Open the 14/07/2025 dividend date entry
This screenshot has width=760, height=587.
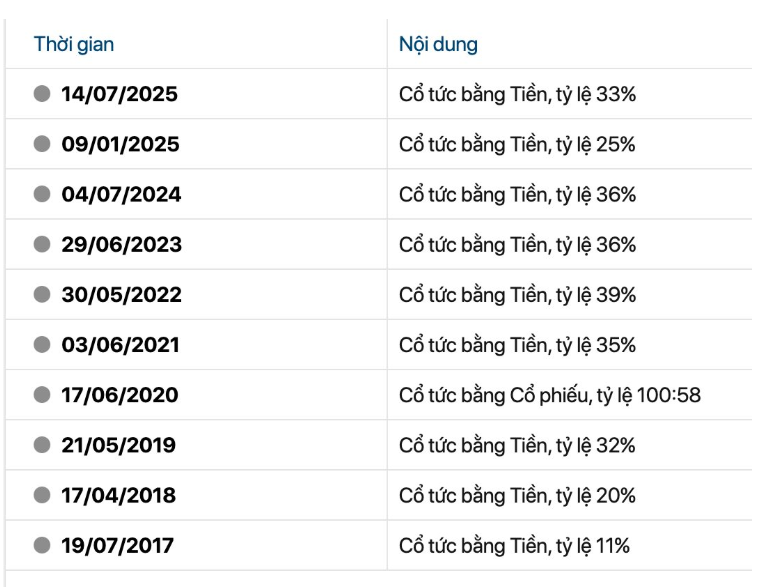point(120,95)
